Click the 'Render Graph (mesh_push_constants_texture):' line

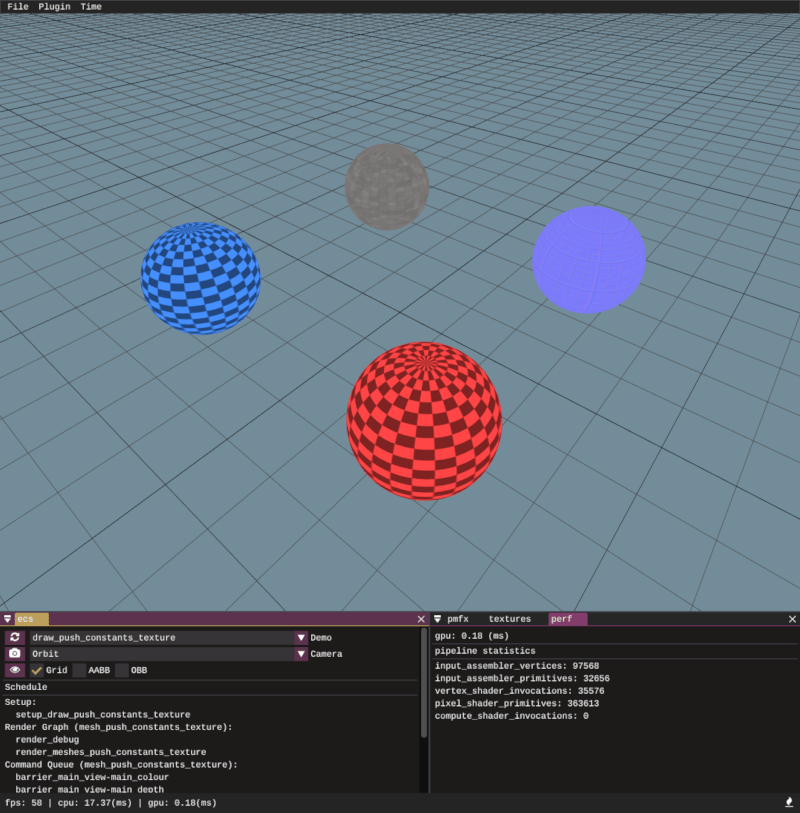(x=119, y=727)
